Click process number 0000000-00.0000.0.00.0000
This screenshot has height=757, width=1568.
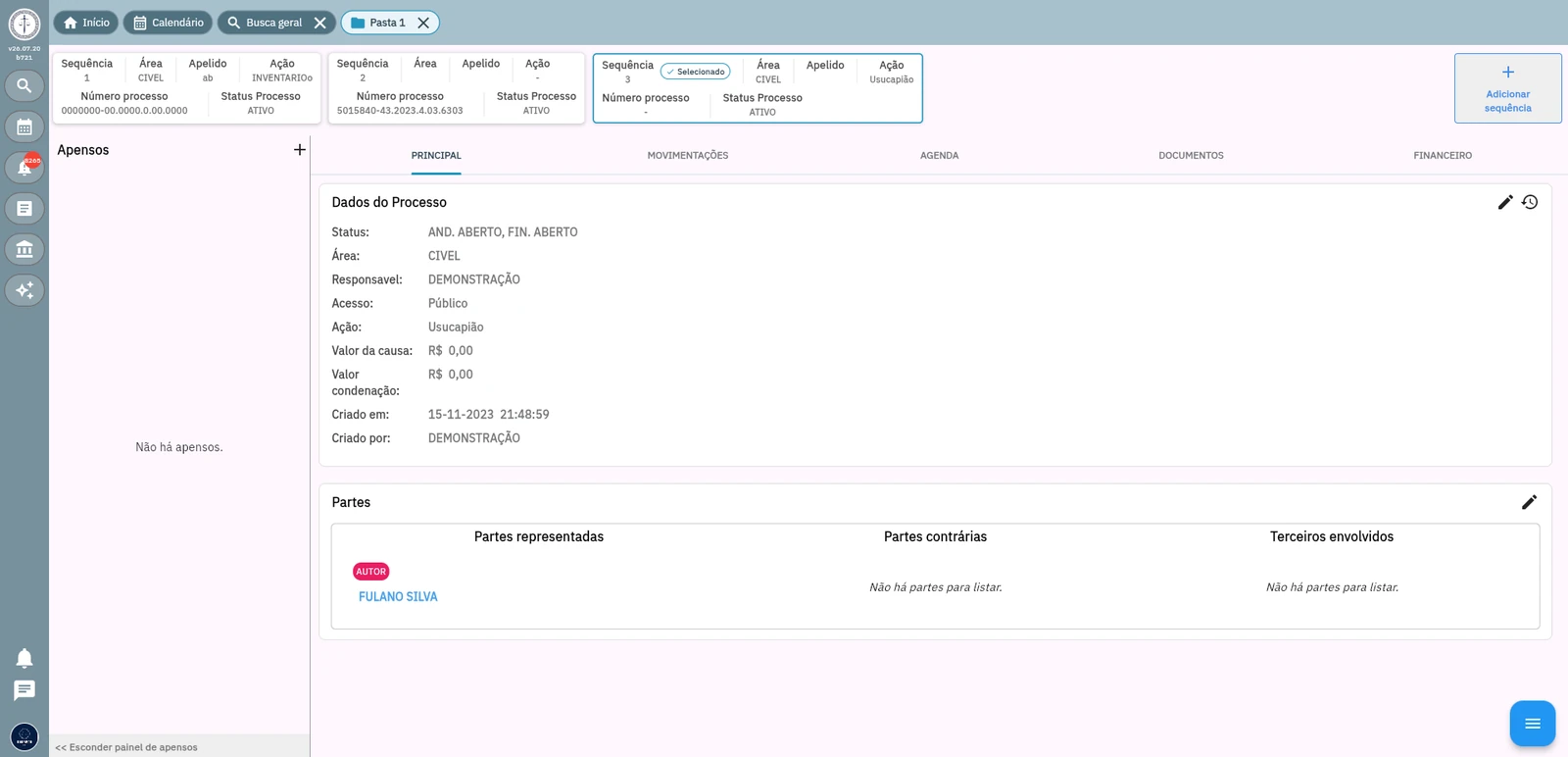coord(124,111)
